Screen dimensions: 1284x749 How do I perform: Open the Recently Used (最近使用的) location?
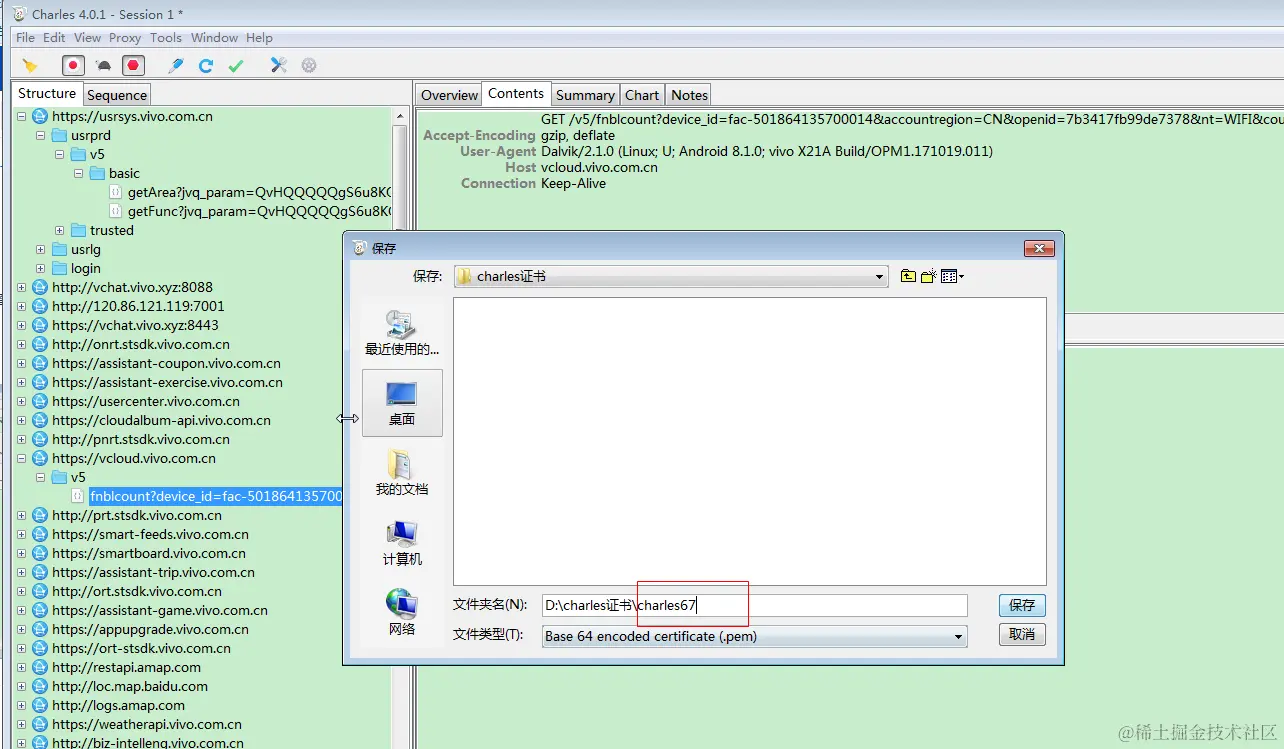[402, 334]
